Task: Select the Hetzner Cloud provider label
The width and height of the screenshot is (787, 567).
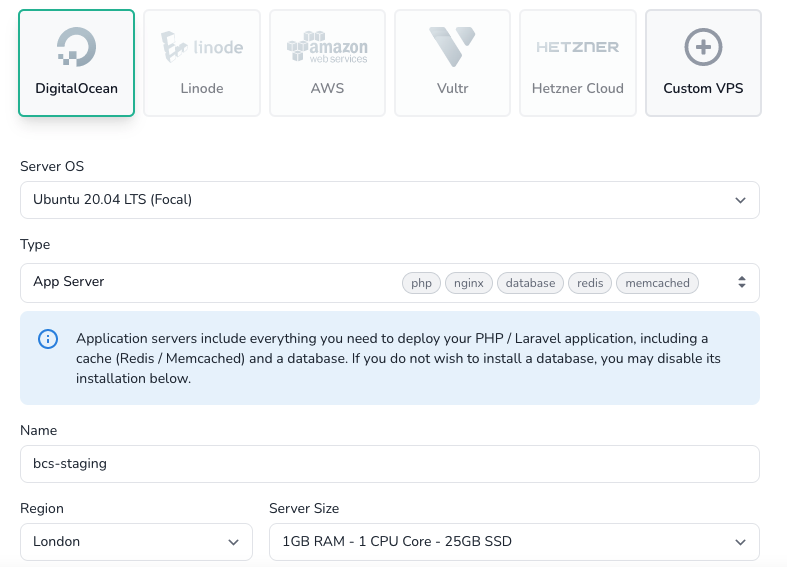Action: [x=577, y=88]
